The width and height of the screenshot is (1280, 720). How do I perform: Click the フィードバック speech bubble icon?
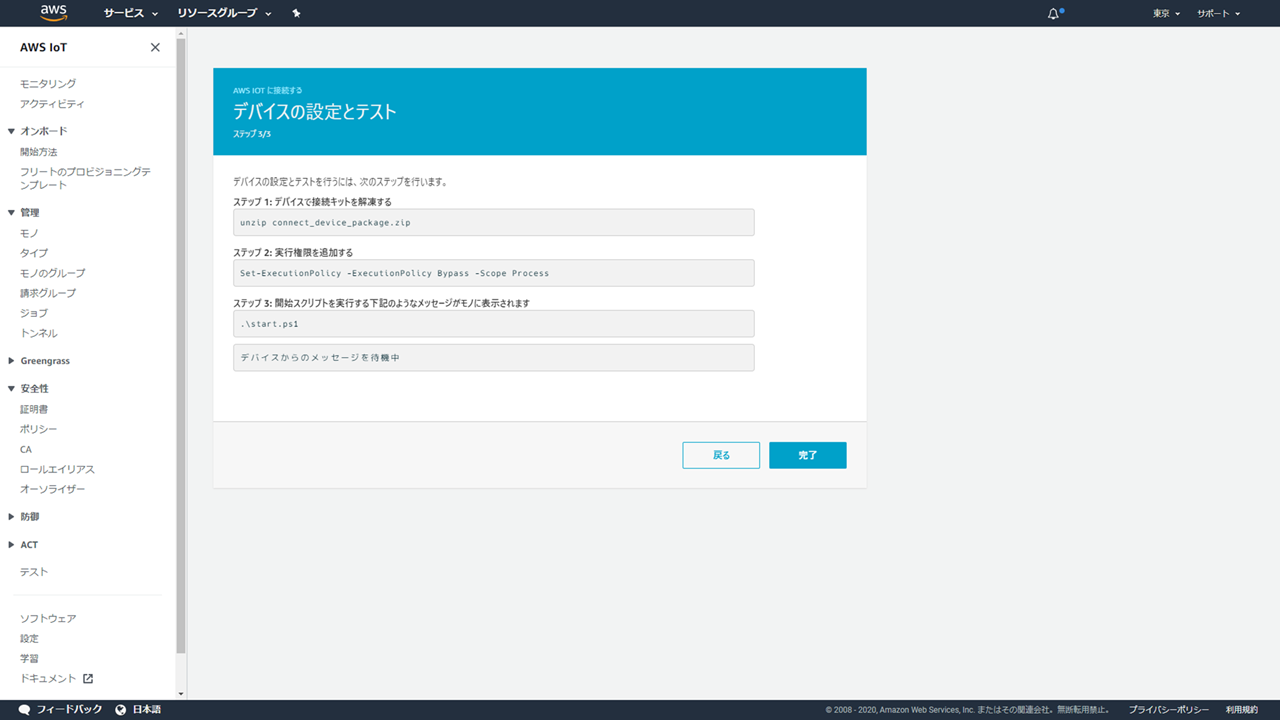24,709
